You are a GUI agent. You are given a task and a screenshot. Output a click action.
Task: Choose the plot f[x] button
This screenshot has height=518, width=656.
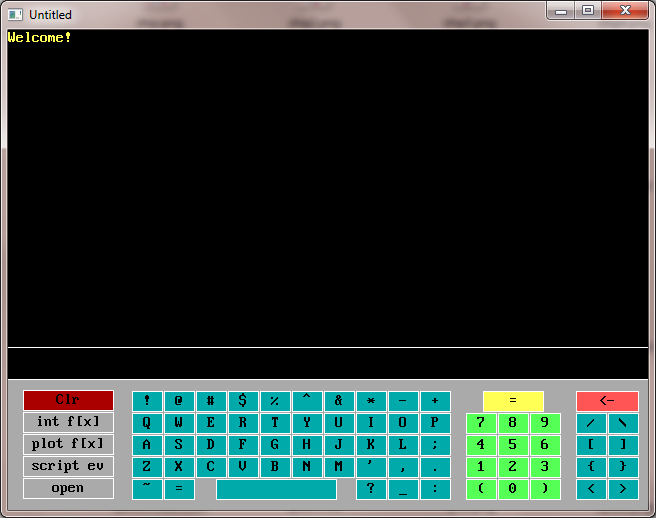click(x=68, y=444)
